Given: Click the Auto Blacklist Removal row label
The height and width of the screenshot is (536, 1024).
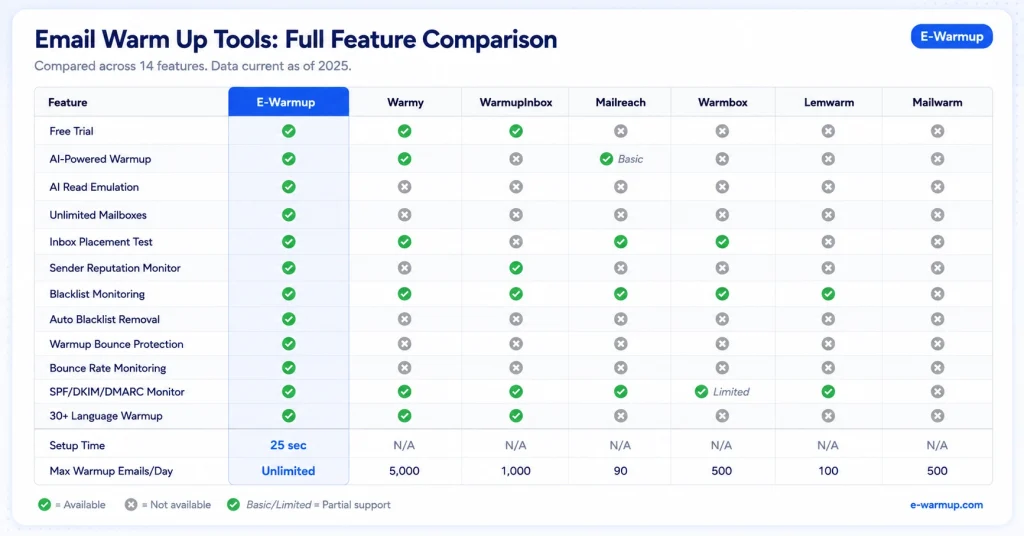Looking at the screenshot, I should pos(104,319).
